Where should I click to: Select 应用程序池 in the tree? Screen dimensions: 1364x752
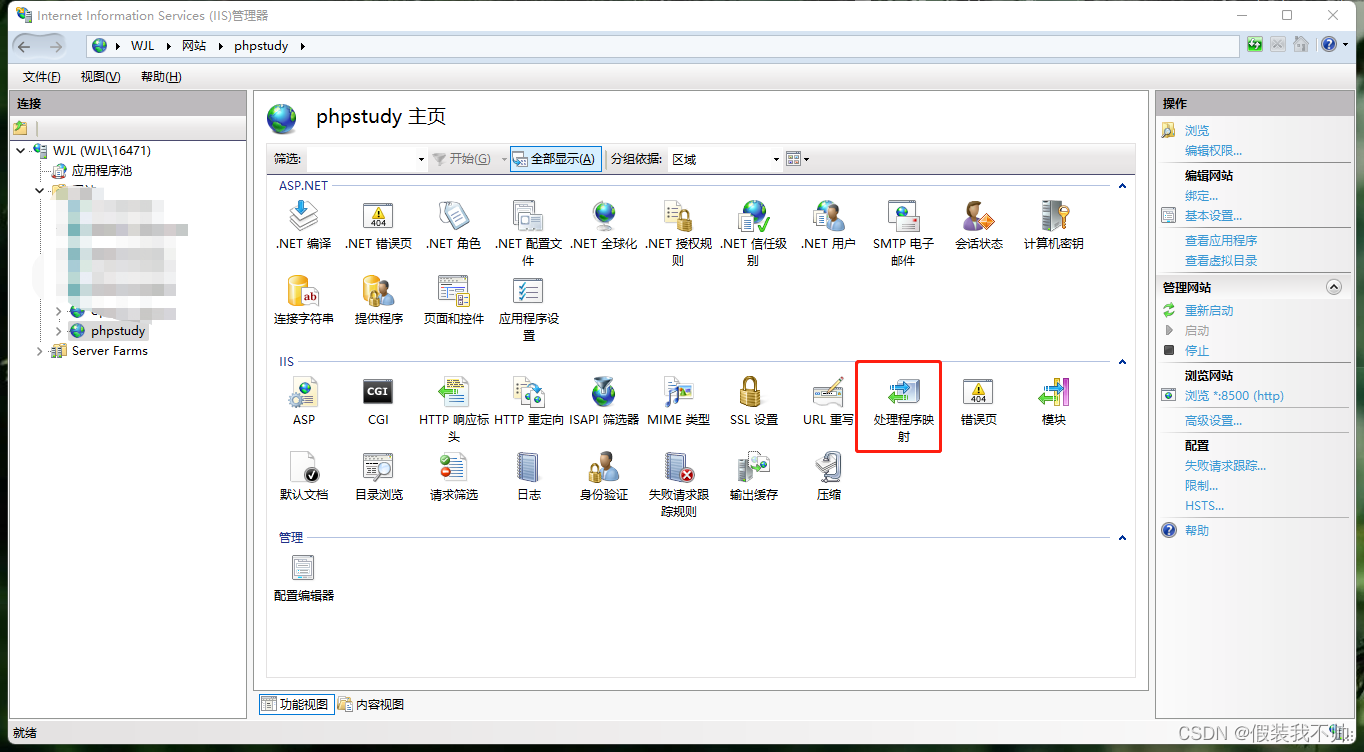(x=101, y=171)
